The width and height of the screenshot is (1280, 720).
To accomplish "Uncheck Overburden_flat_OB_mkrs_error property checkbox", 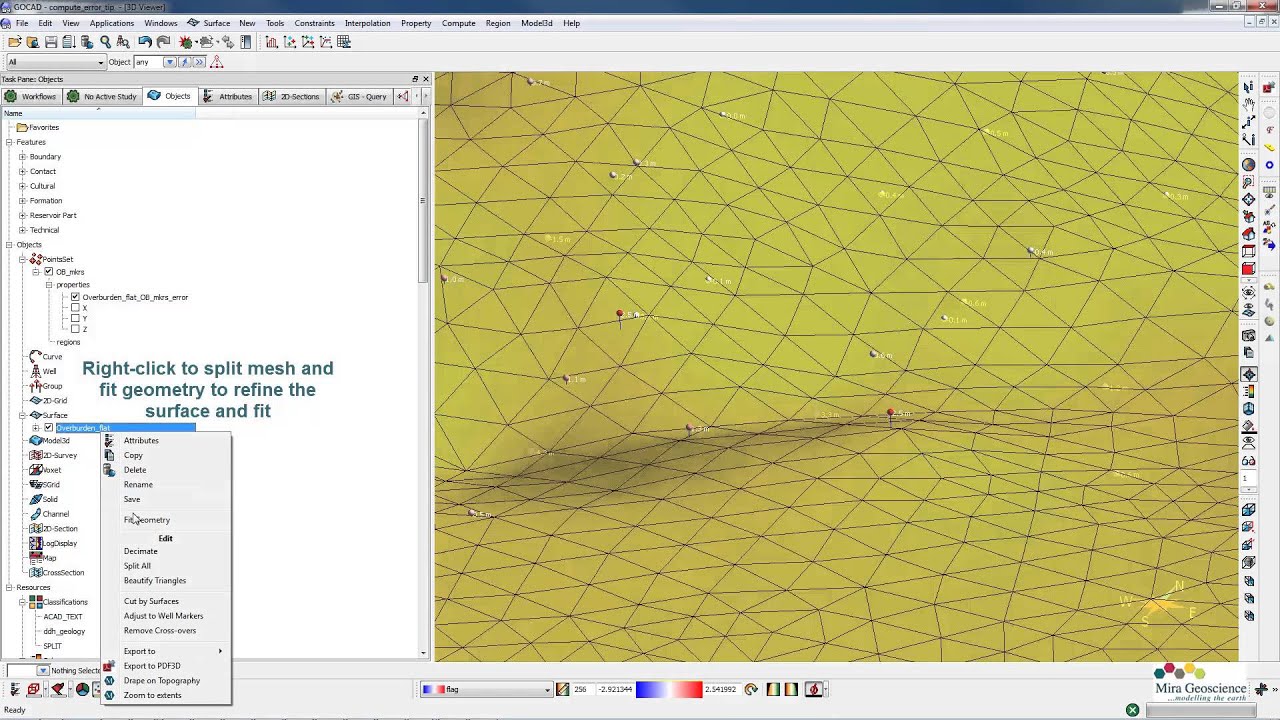I will pos(75,297).
